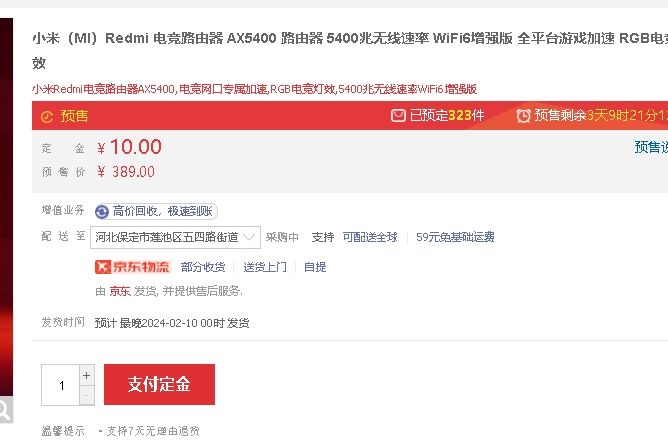Image resolution: width=668 pixels, height=444 pixels.
Task: Click the 部分收货 delivery option
Action: [x=203, y=267]
